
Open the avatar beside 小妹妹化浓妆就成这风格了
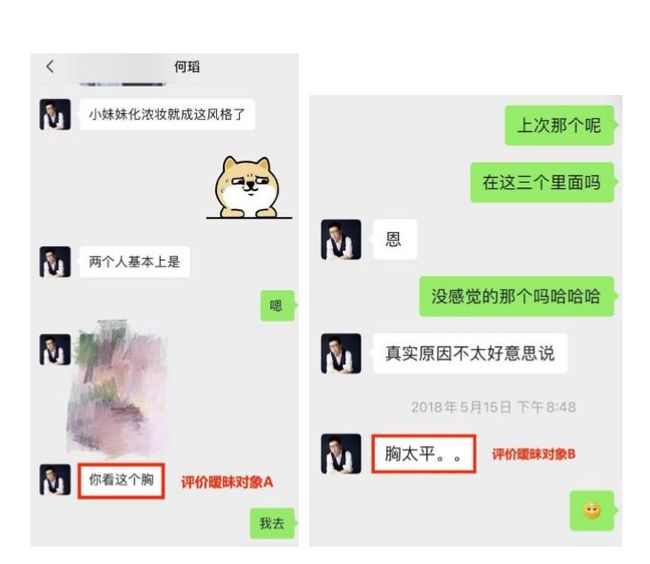coord(55,114)
